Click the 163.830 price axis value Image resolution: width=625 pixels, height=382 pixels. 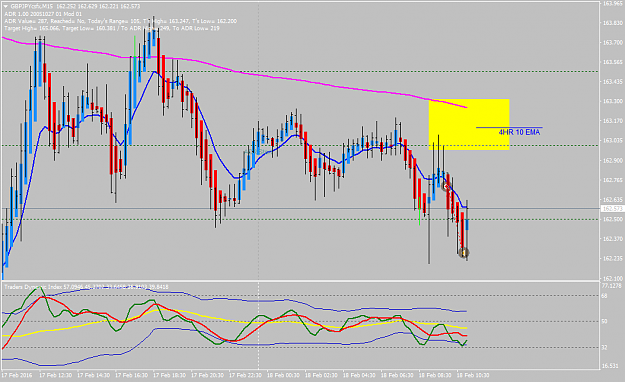click(x=613, y=23)
